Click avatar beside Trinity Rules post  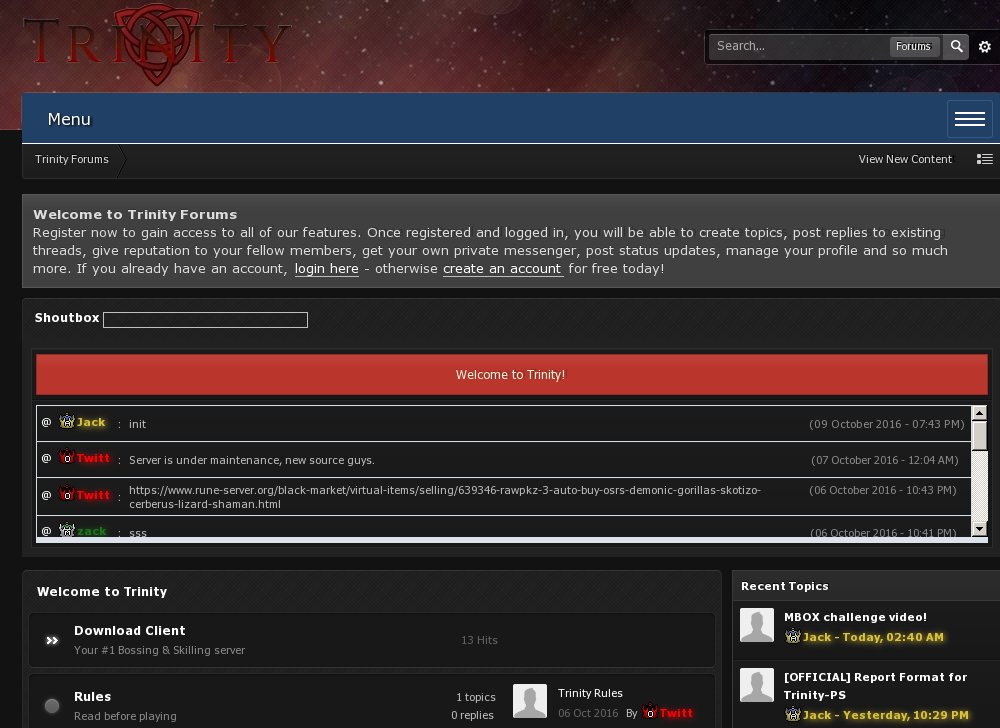(x=530, y=701)
